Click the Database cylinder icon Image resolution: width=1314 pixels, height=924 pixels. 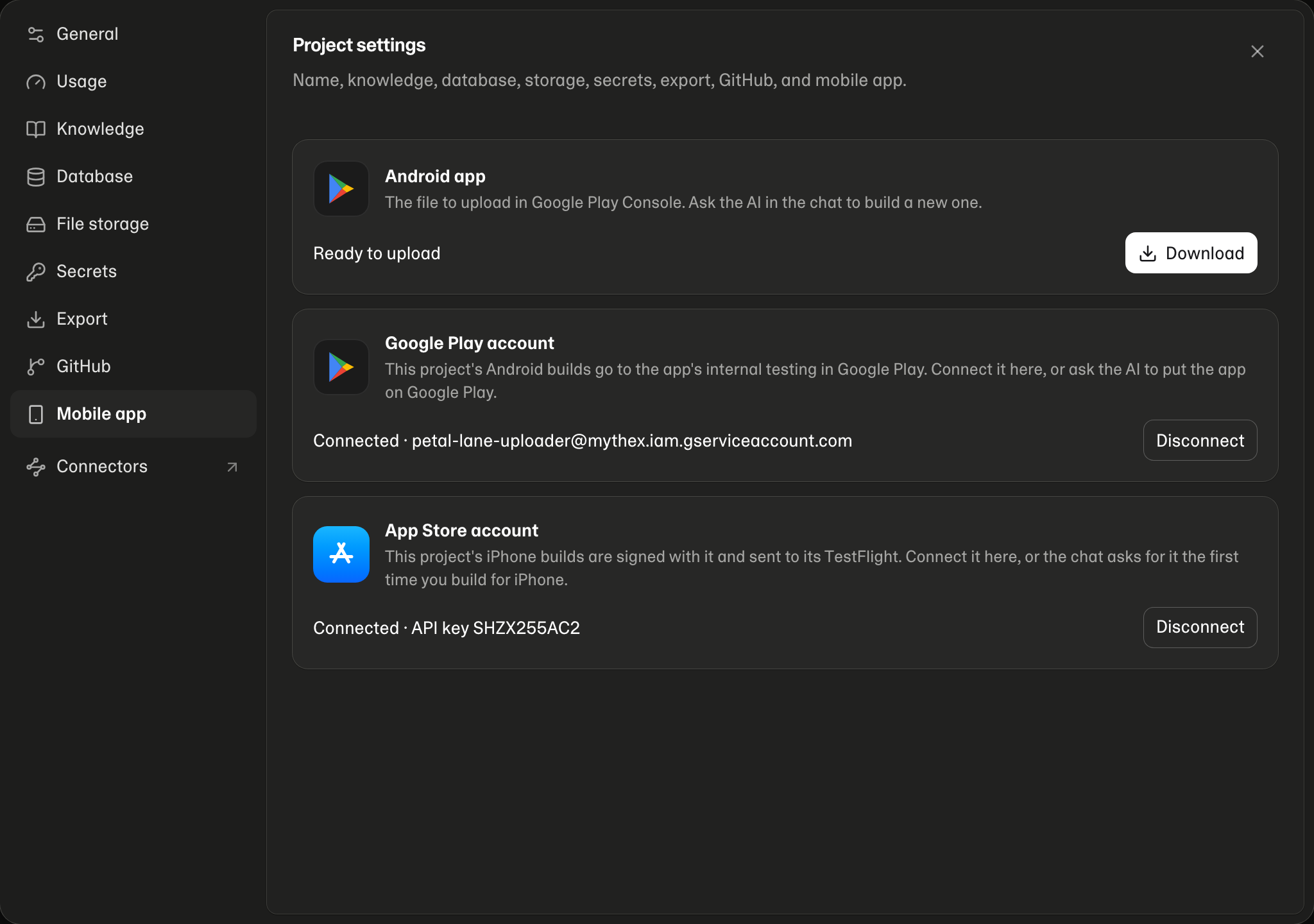36,176
